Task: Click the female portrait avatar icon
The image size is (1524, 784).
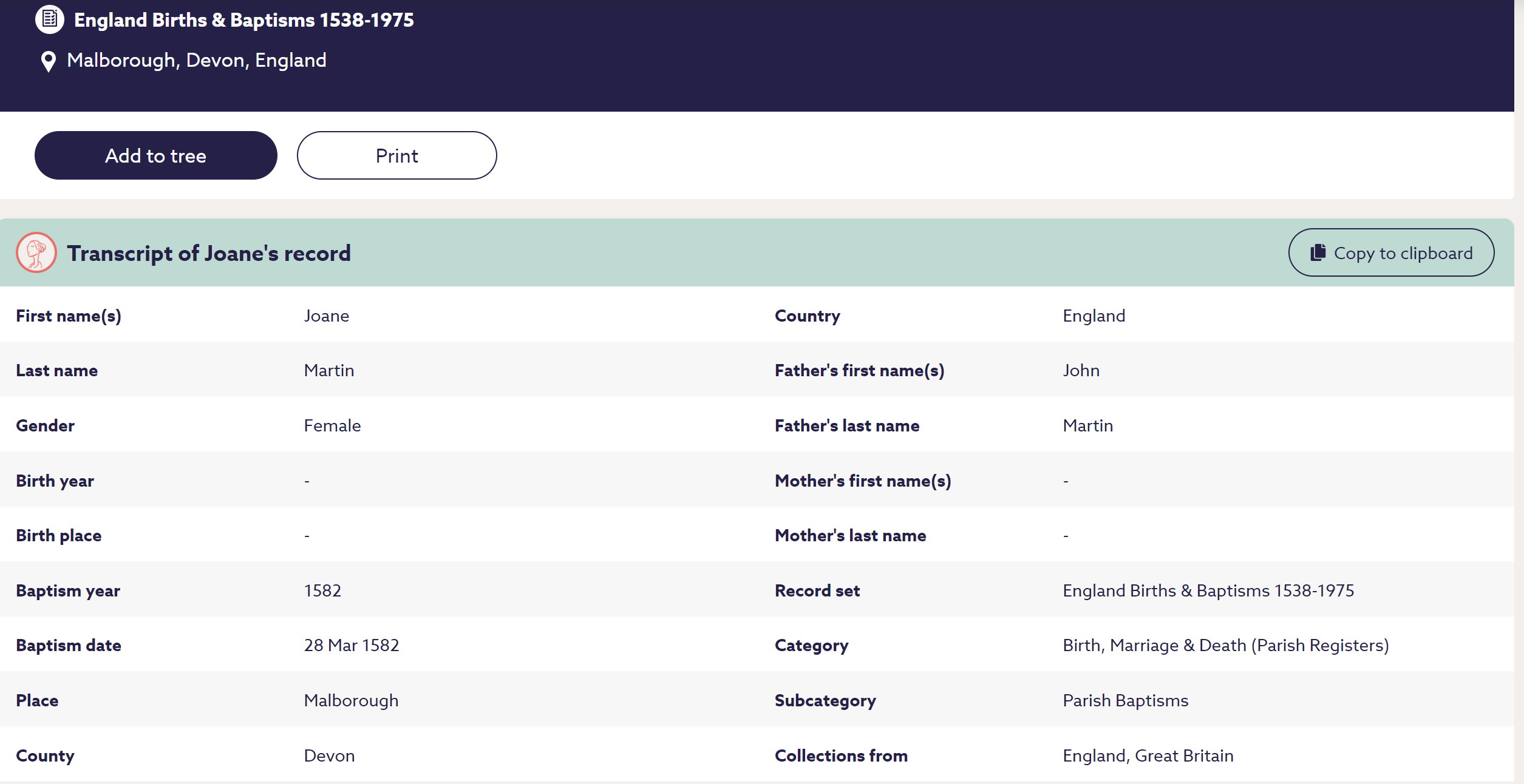Action: click(x=36, y=252)
